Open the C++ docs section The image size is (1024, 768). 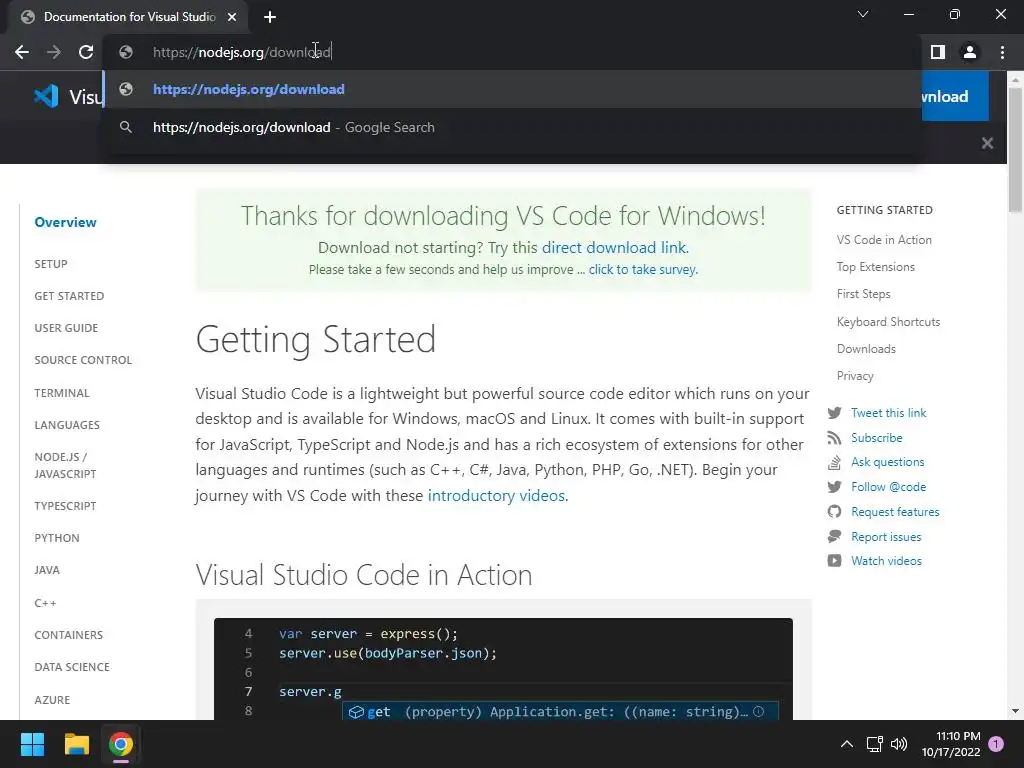point(45,603)
